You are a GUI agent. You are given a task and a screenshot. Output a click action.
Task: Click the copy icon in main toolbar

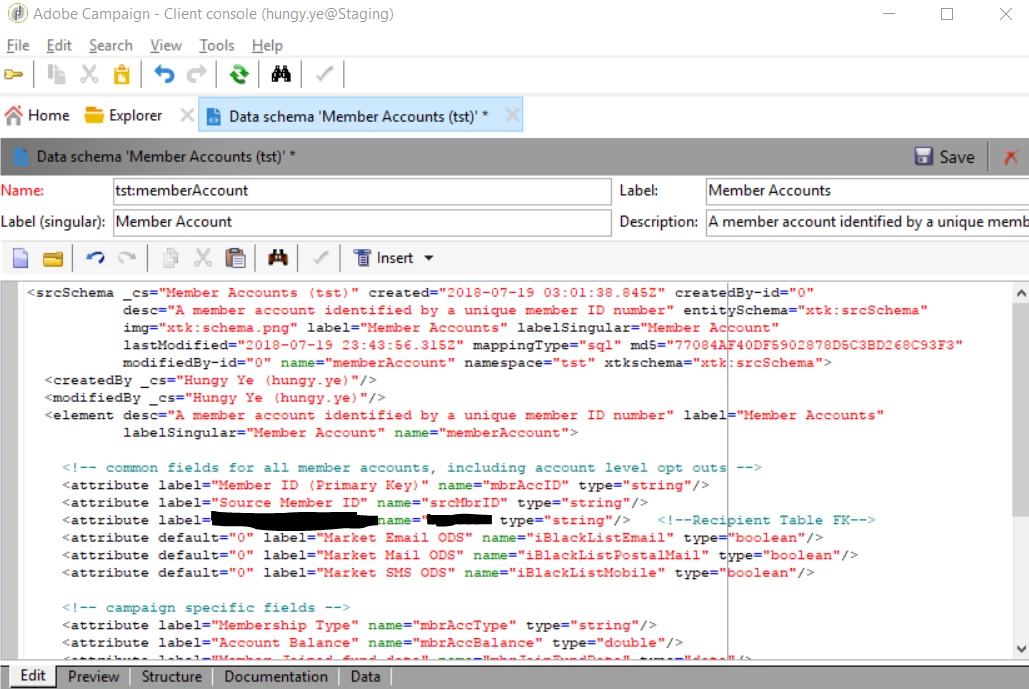click(x=56, y=74)
